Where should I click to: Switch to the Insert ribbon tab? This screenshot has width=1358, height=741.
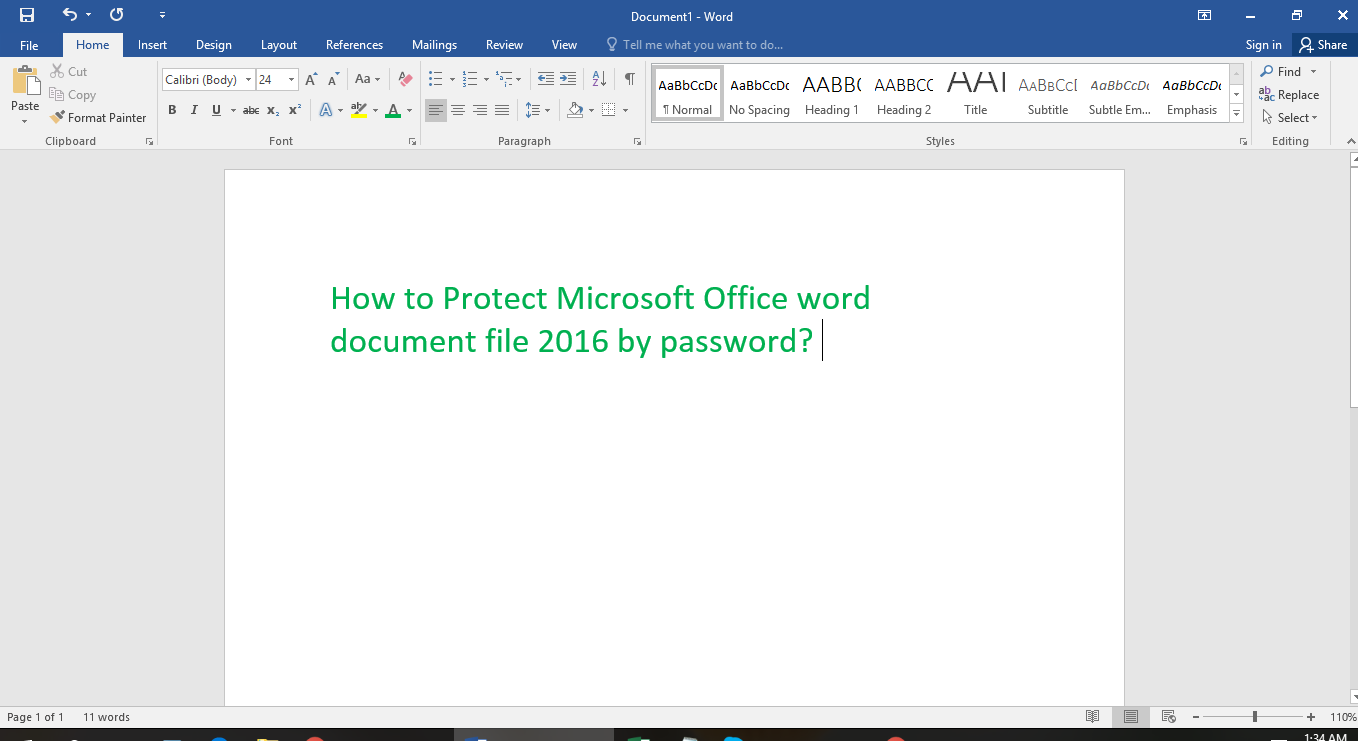click(152, 44)
